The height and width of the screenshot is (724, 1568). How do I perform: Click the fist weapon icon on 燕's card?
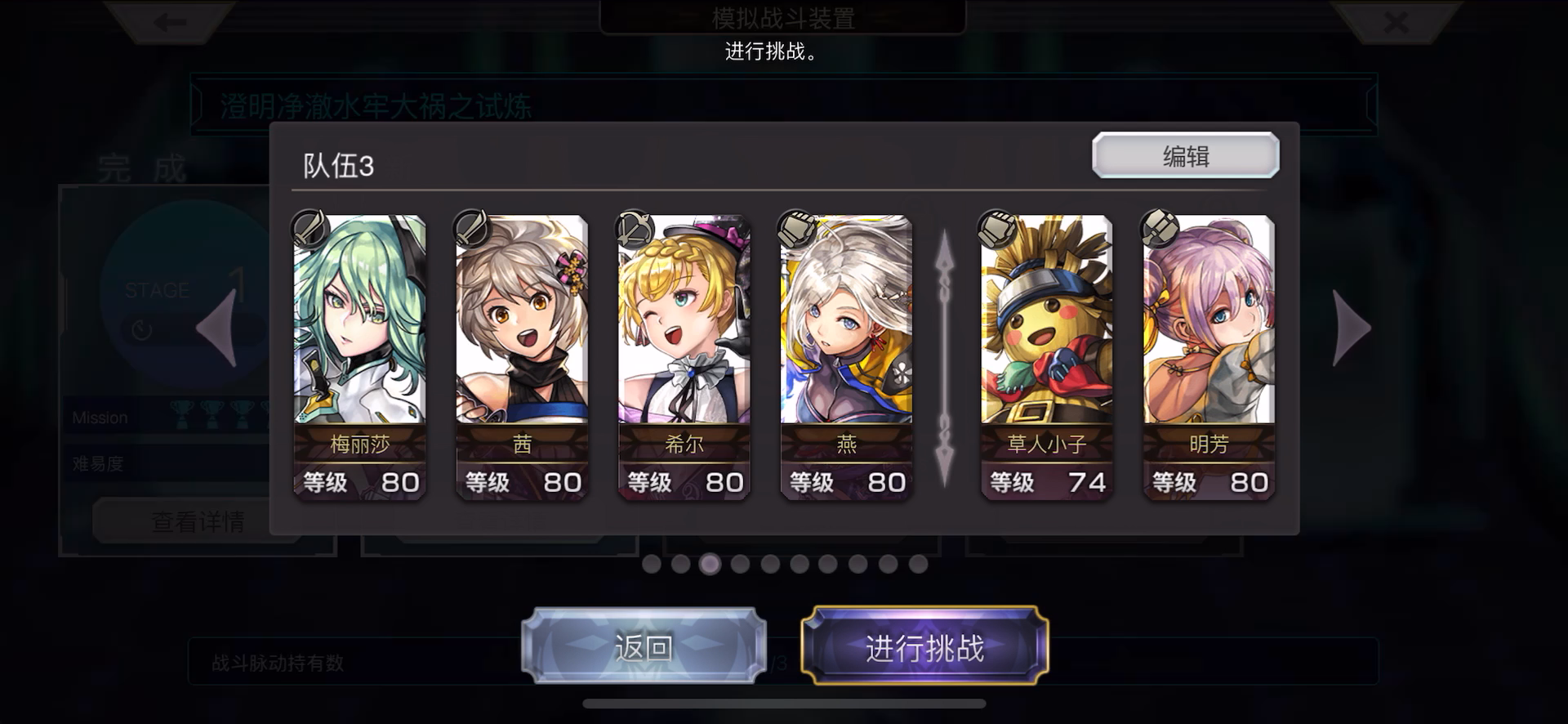(797, 229)
